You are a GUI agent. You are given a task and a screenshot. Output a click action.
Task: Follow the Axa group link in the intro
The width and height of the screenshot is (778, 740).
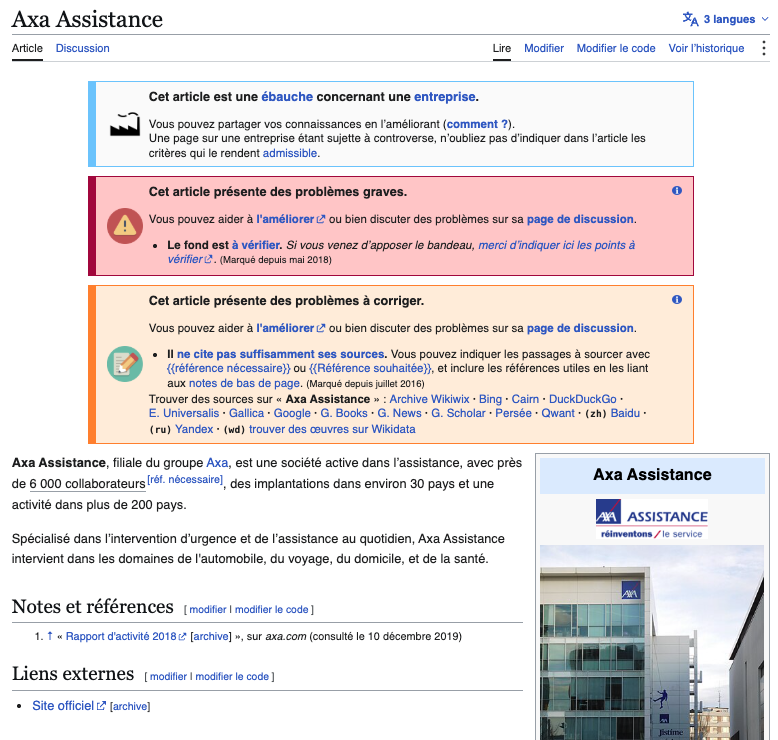[x=217, y=463]
